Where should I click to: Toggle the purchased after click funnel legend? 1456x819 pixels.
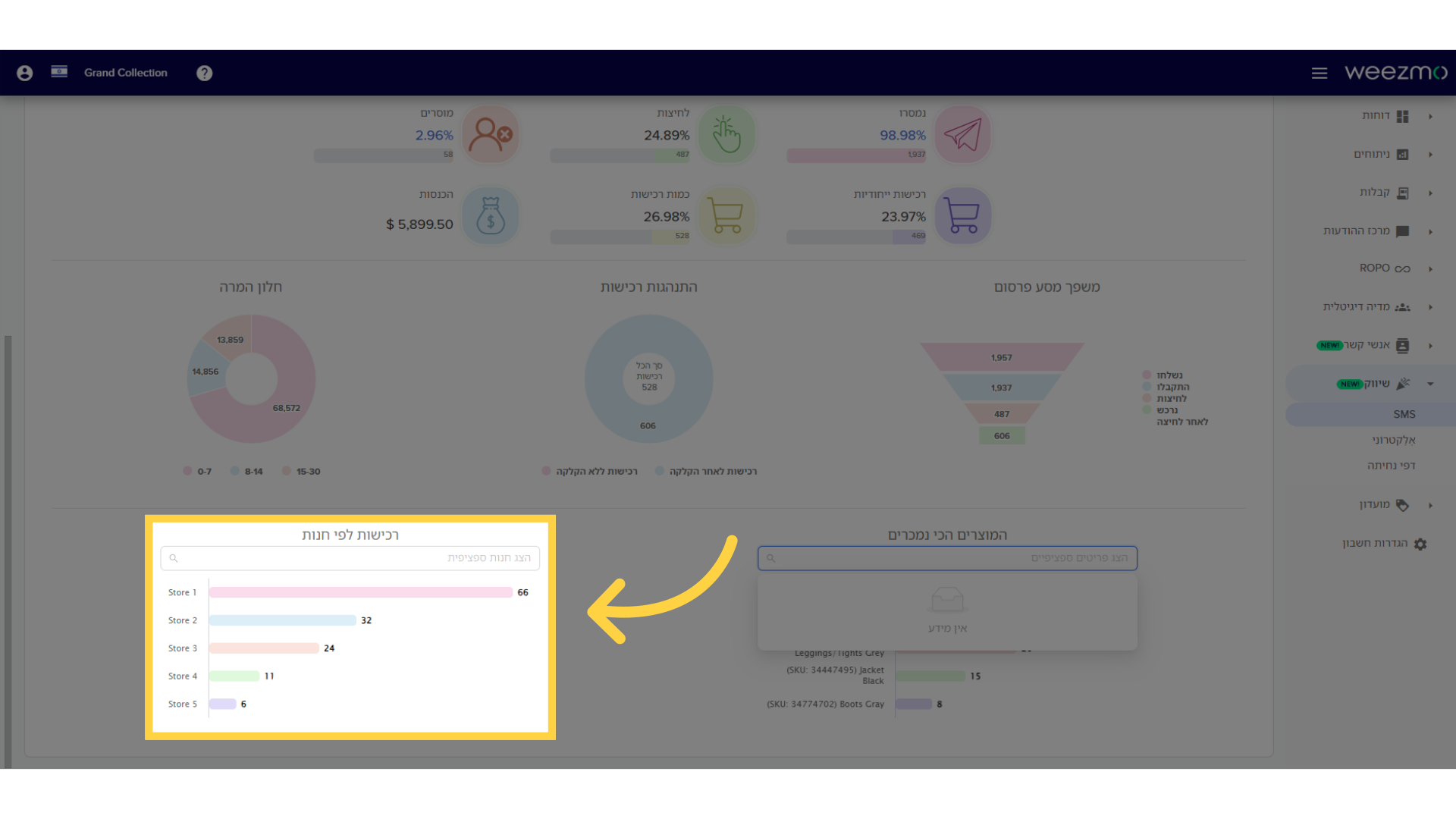pos(1175,416)
